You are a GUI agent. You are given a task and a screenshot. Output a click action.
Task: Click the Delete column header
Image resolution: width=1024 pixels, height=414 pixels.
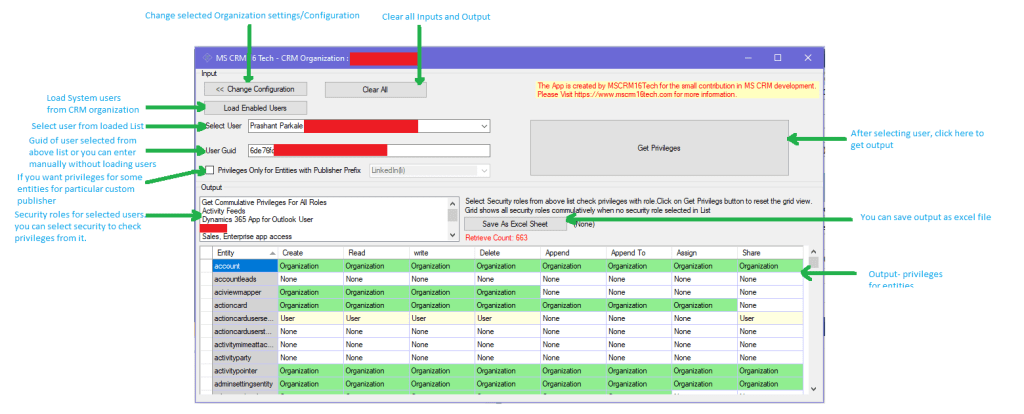click(507, 253)
